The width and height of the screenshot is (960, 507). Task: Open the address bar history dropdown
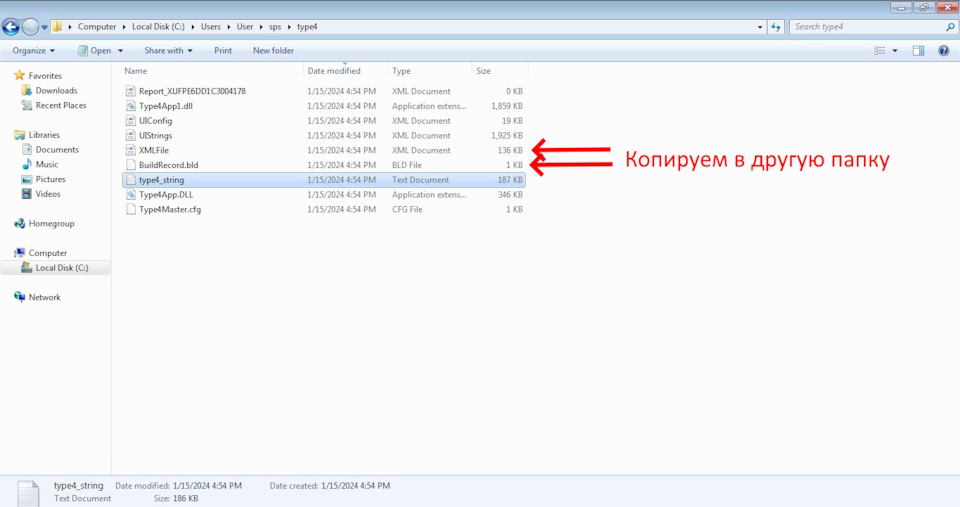[x=760, y=27]
